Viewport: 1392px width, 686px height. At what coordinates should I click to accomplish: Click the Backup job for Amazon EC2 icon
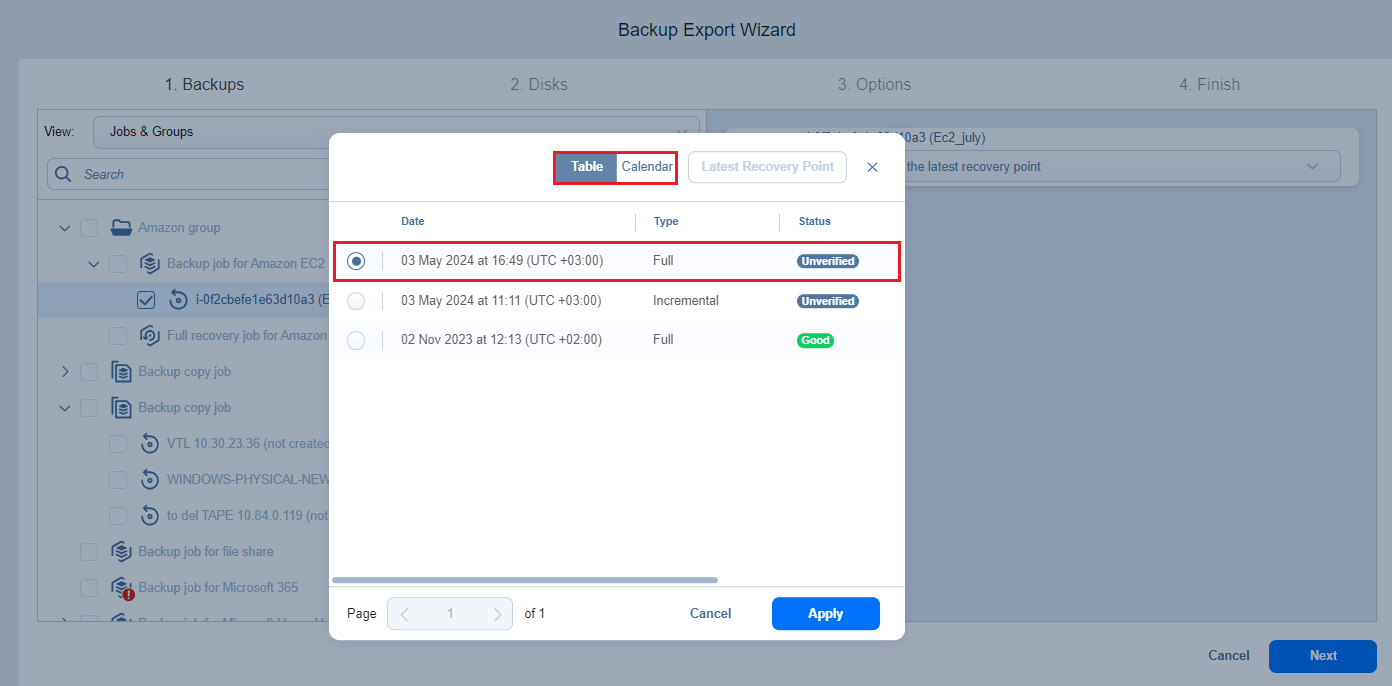pyautogui.click(x=150, y=264)
